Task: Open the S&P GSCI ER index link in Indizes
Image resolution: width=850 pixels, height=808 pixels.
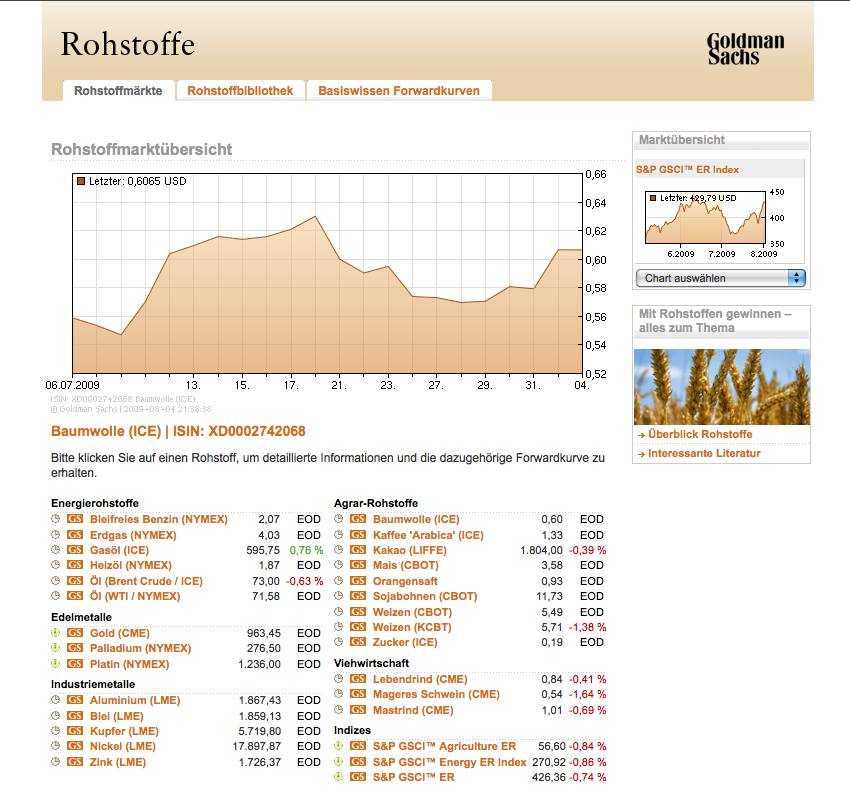Action: (x=414, y=777)
